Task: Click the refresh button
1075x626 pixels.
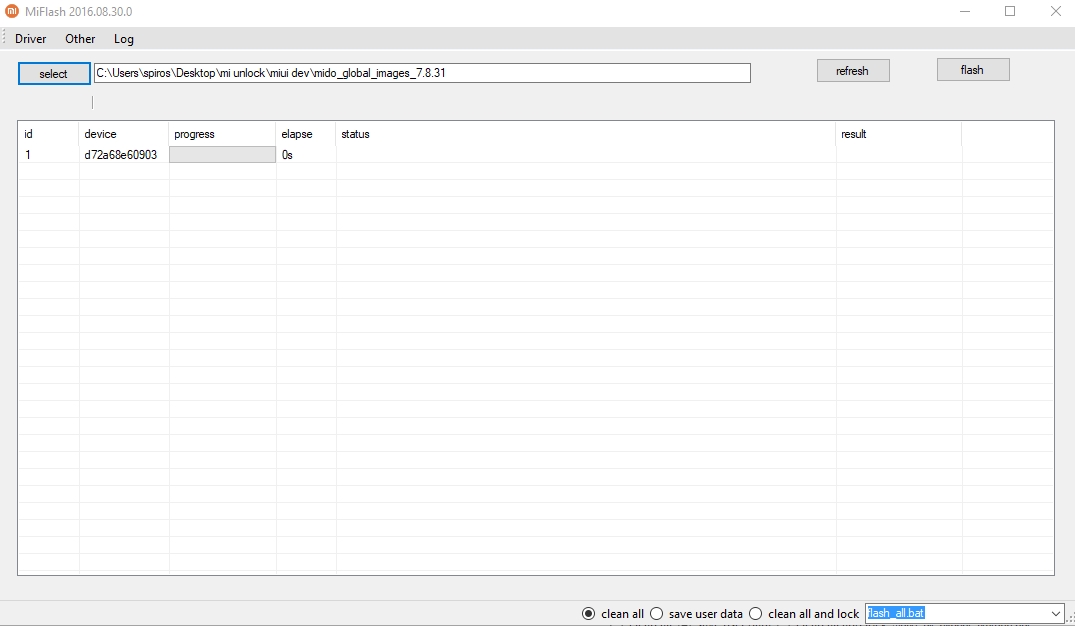Action: click(x=853, y=71)
